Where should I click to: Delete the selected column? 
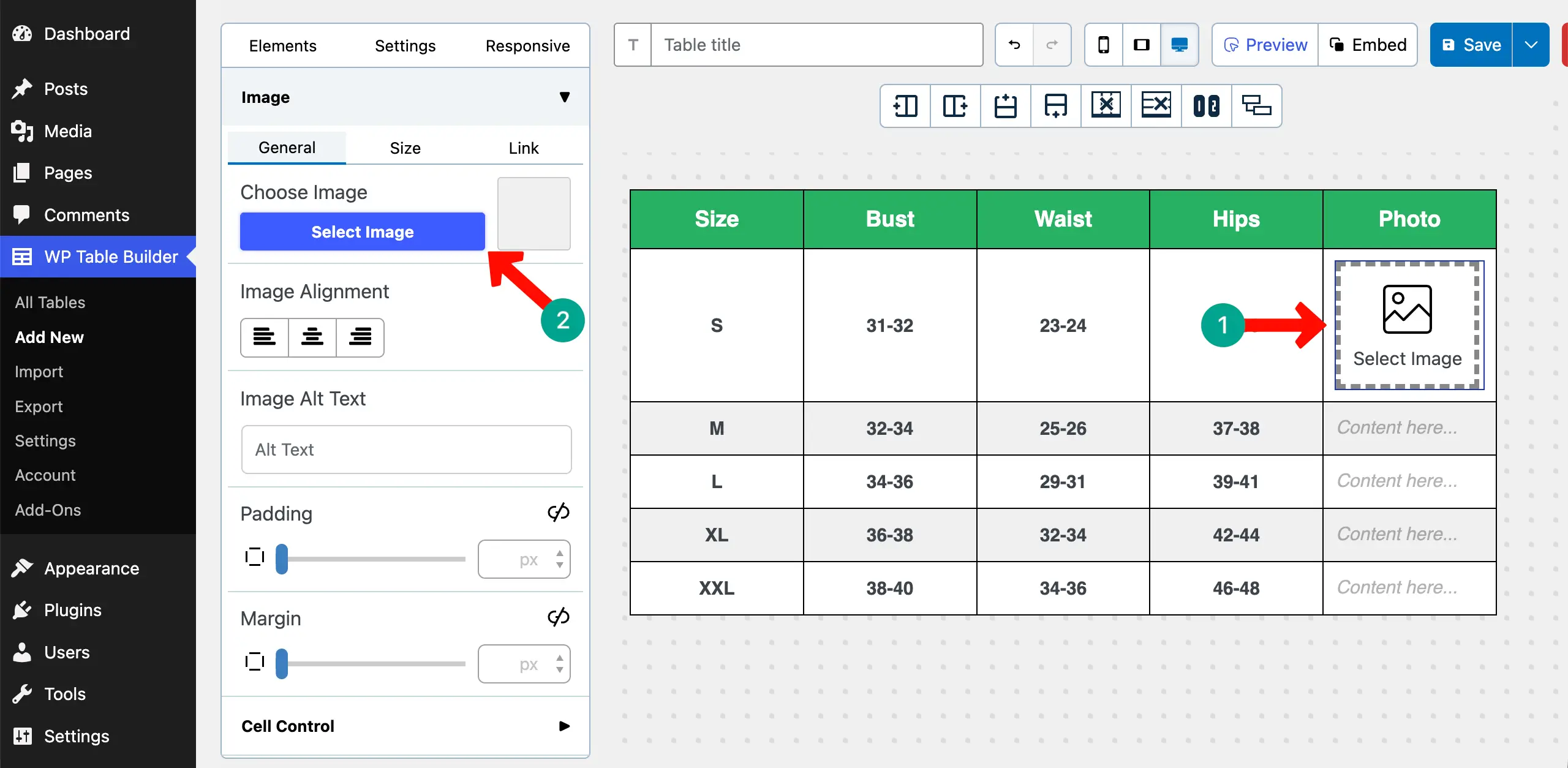(x=1106, y=106)
